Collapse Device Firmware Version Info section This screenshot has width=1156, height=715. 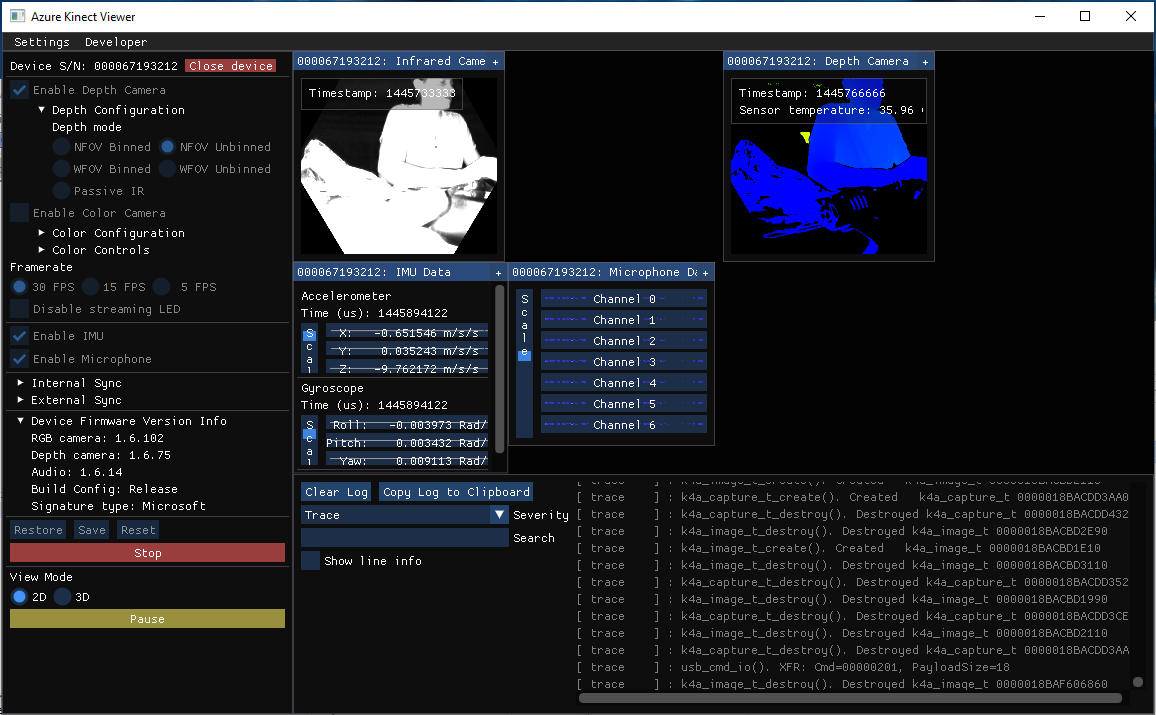(21, 421)
